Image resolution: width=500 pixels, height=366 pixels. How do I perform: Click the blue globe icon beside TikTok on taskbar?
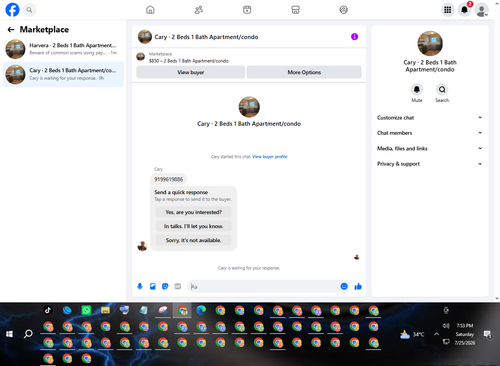click(67, 311)
